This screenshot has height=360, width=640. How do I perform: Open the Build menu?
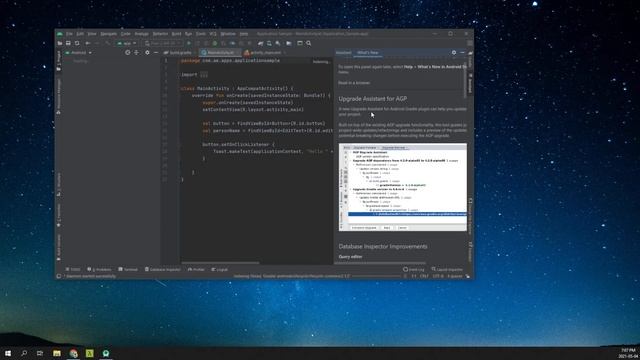pos(176,34)
